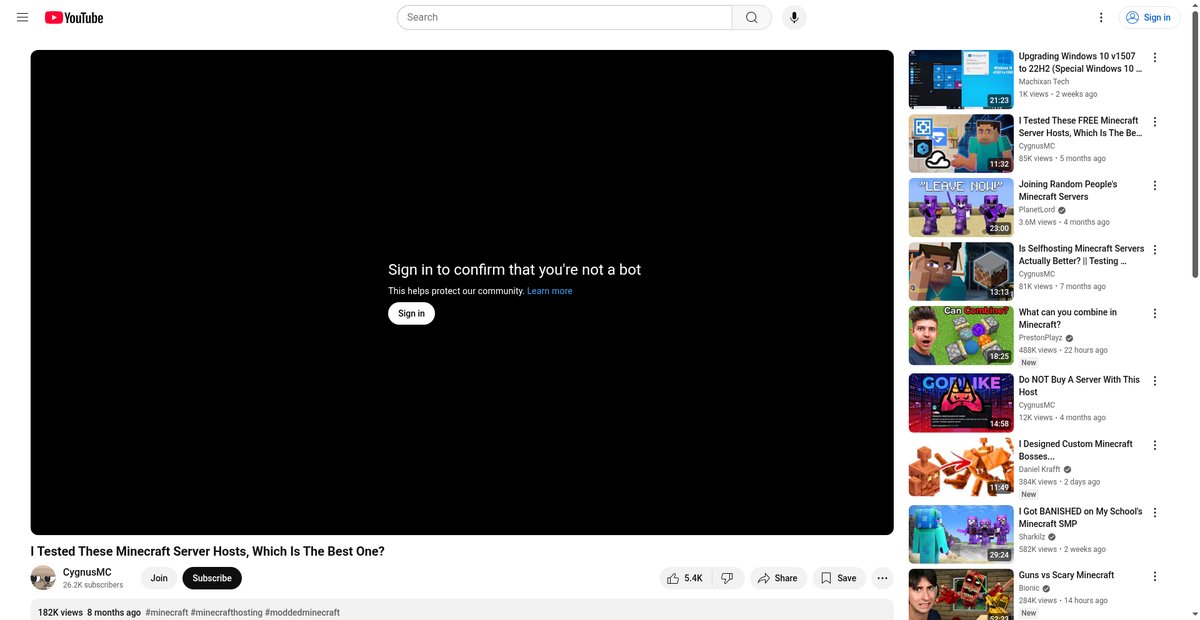Viewport: 1200px width, 620px height.
Task: Open options for Selfhosting Minecraft Servers video
Action: pos(1155,250)
